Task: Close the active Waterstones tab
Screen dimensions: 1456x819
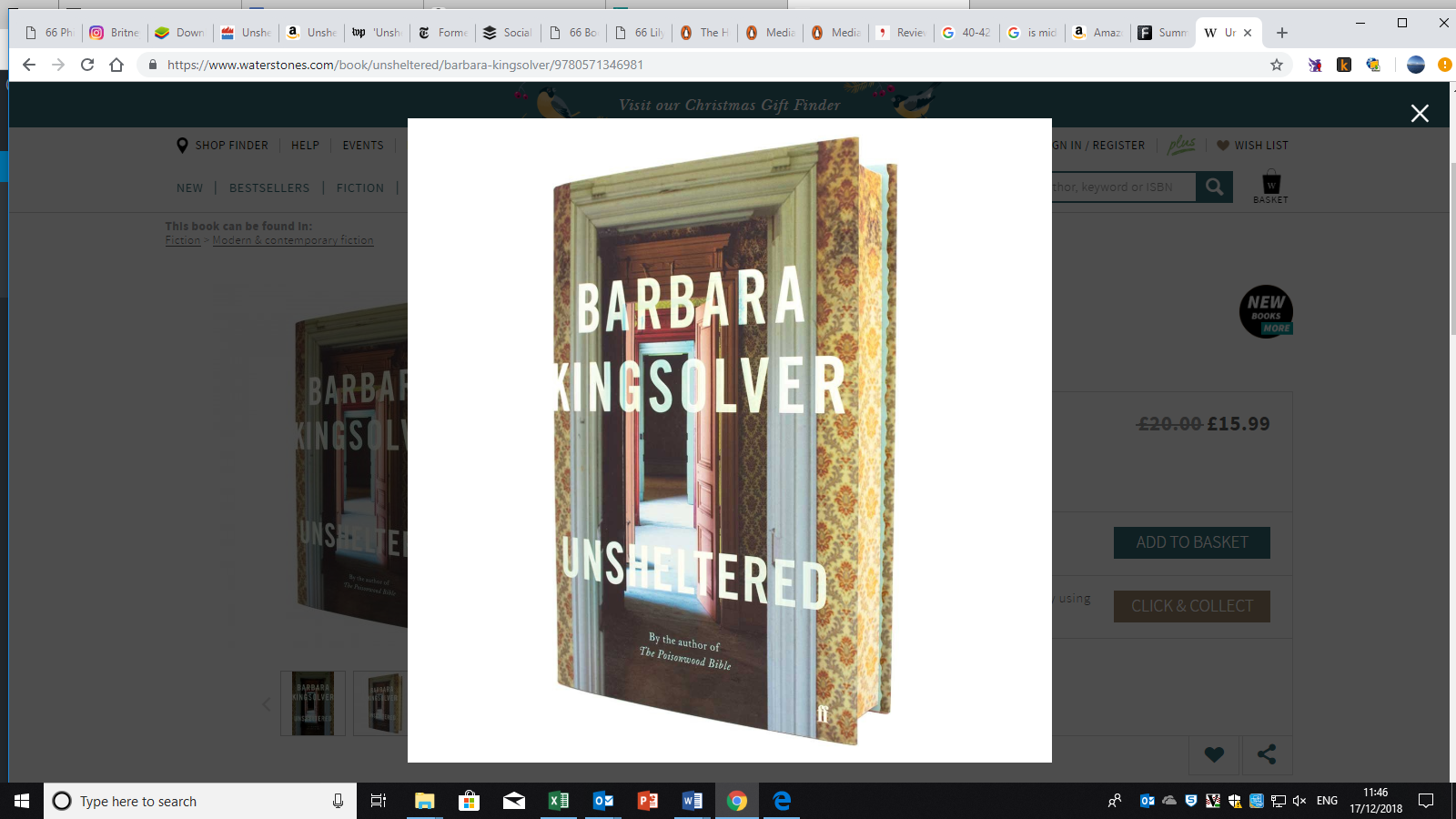Action: click(x=1248, y=33)
